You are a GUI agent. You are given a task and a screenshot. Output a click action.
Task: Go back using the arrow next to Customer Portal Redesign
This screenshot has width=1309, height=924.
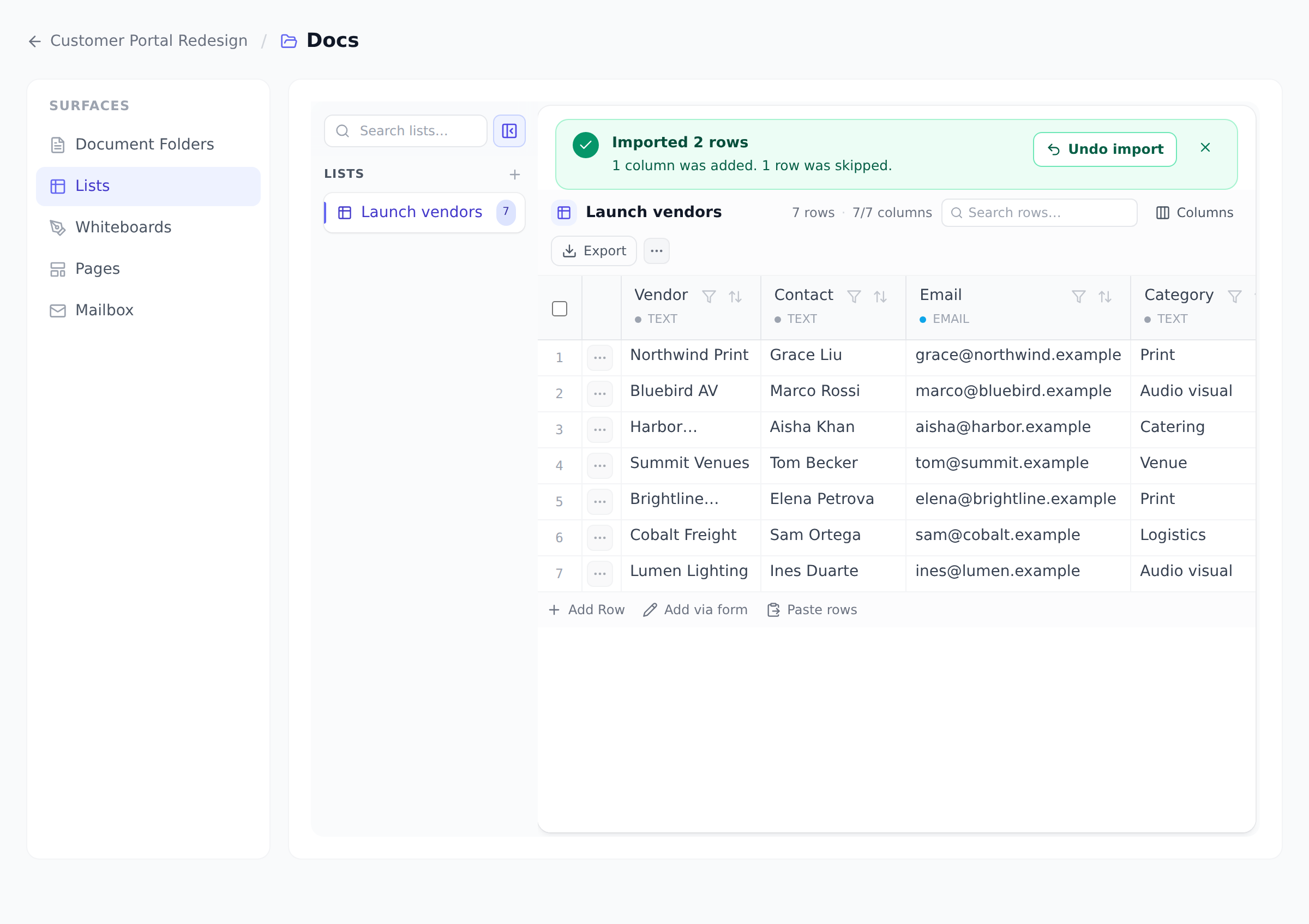[x=35, y=41]
